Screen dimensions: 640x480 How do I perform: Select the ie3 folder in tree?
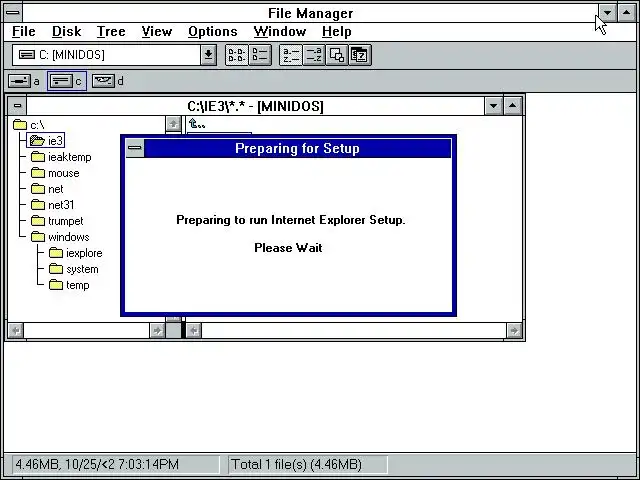[x=46, y=140]
